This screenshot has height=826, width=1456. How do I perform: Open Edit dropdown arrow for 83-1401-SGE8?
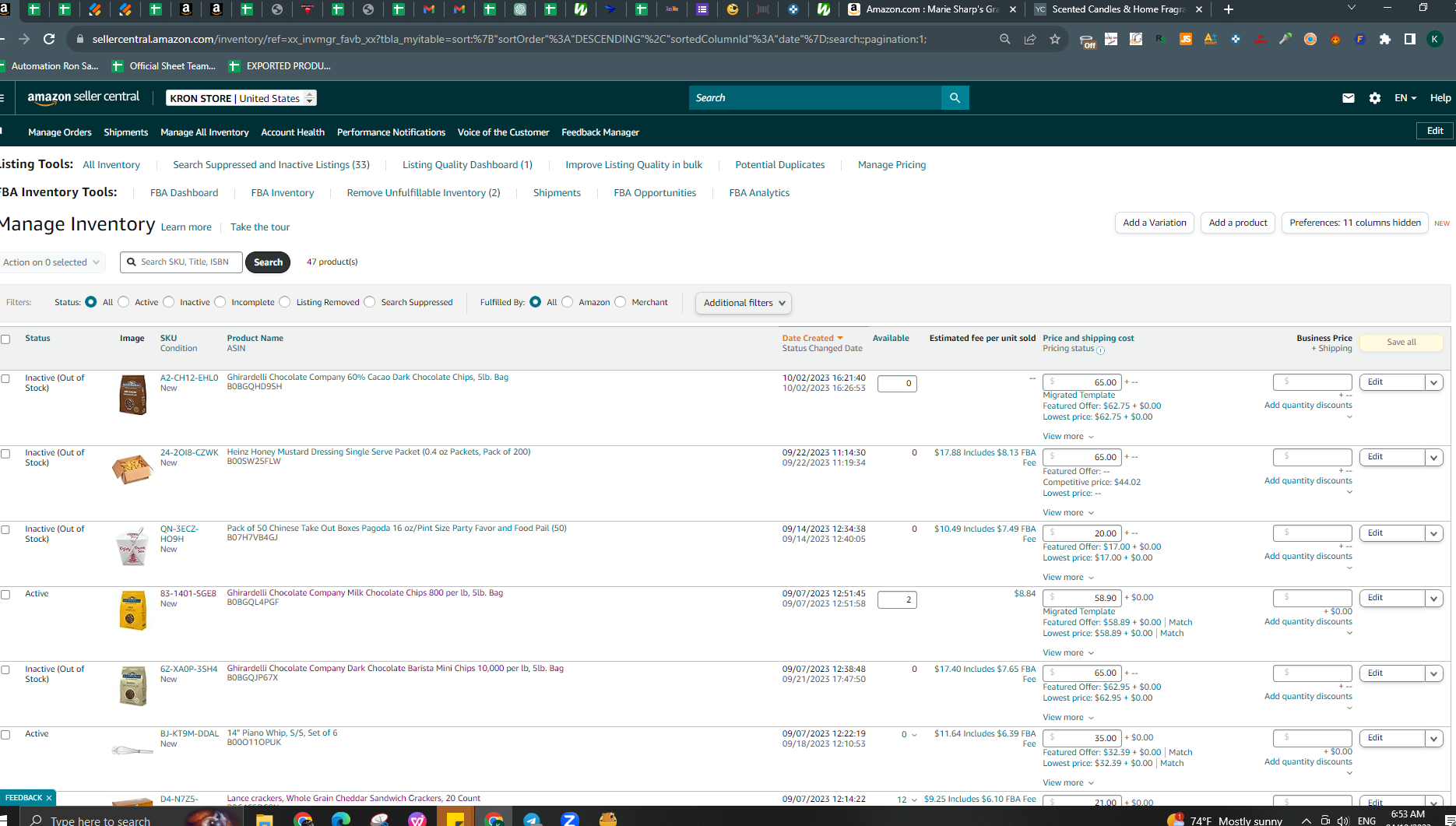click(x=1433, y=599)
